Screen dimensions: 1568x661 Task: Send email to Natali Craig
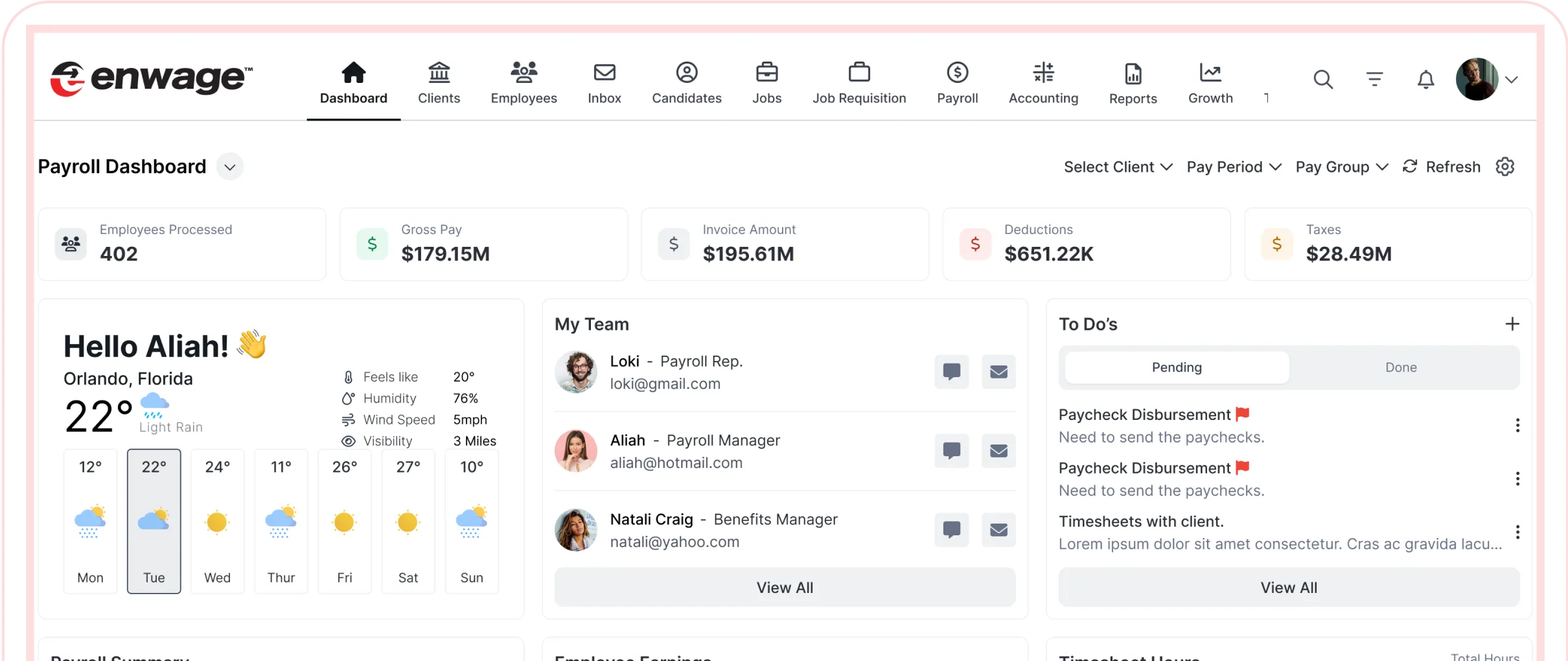998,530
